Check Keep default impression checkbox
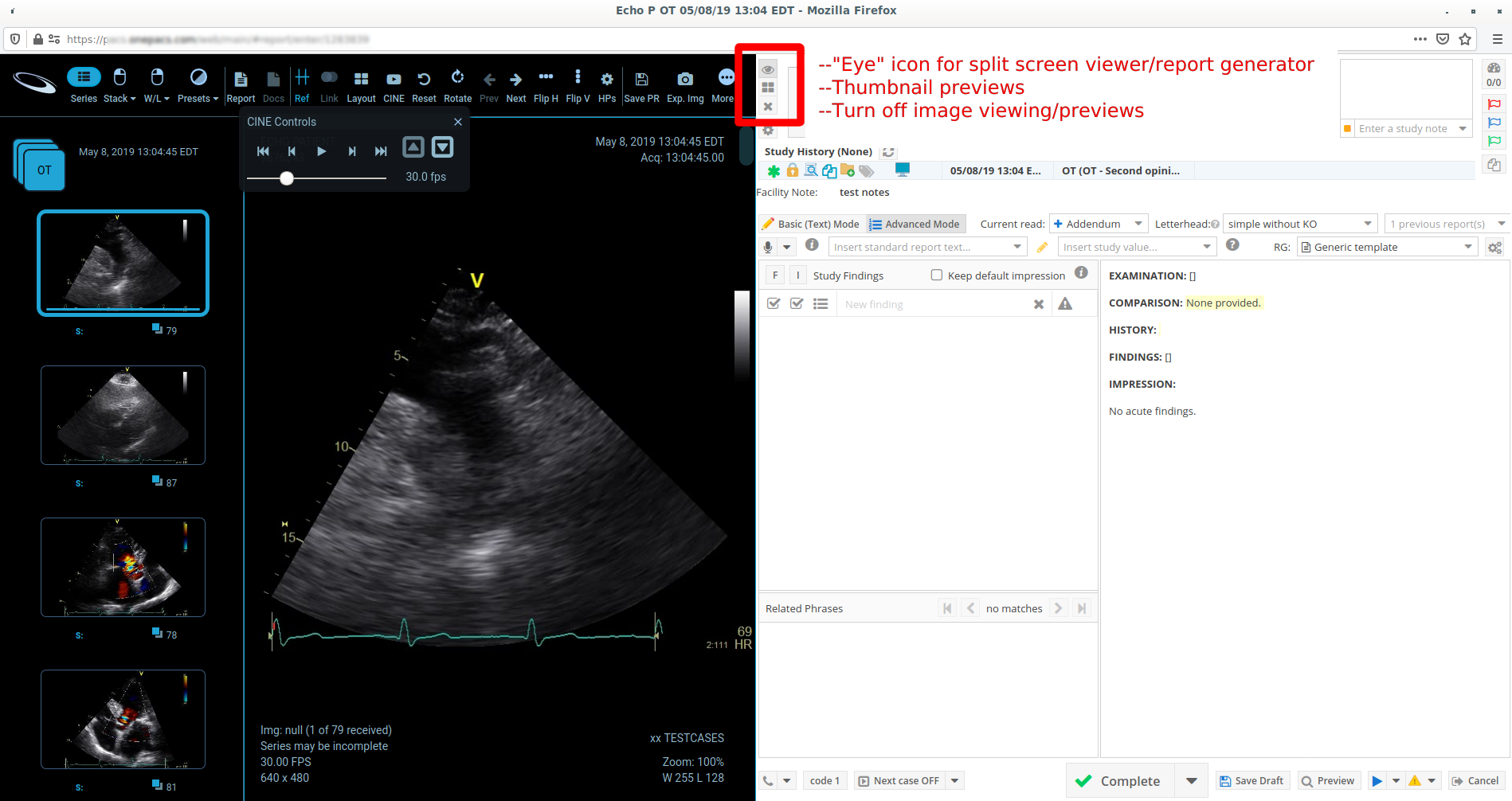Viewport: 1512px width, 801px height. pos(937,275)
